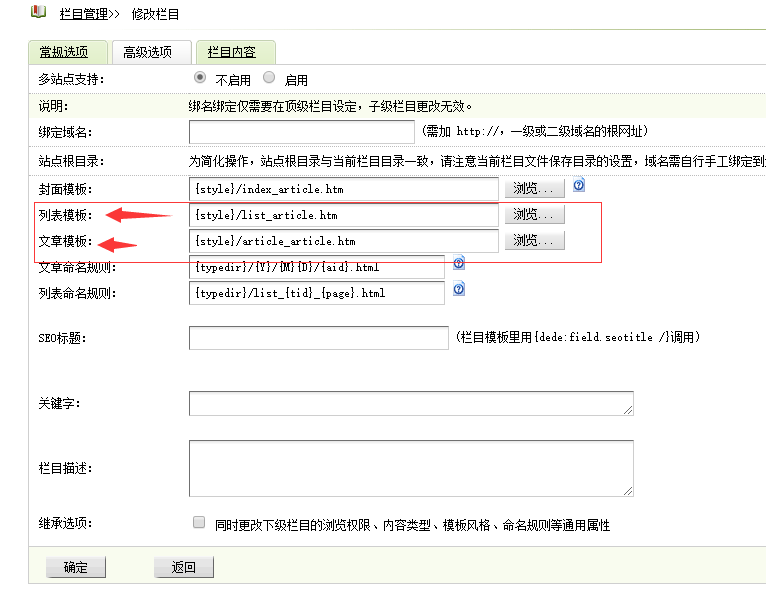Switch to the 常规选项 tab
Screen dimensions: 766x596
click(x=64, y=52)
